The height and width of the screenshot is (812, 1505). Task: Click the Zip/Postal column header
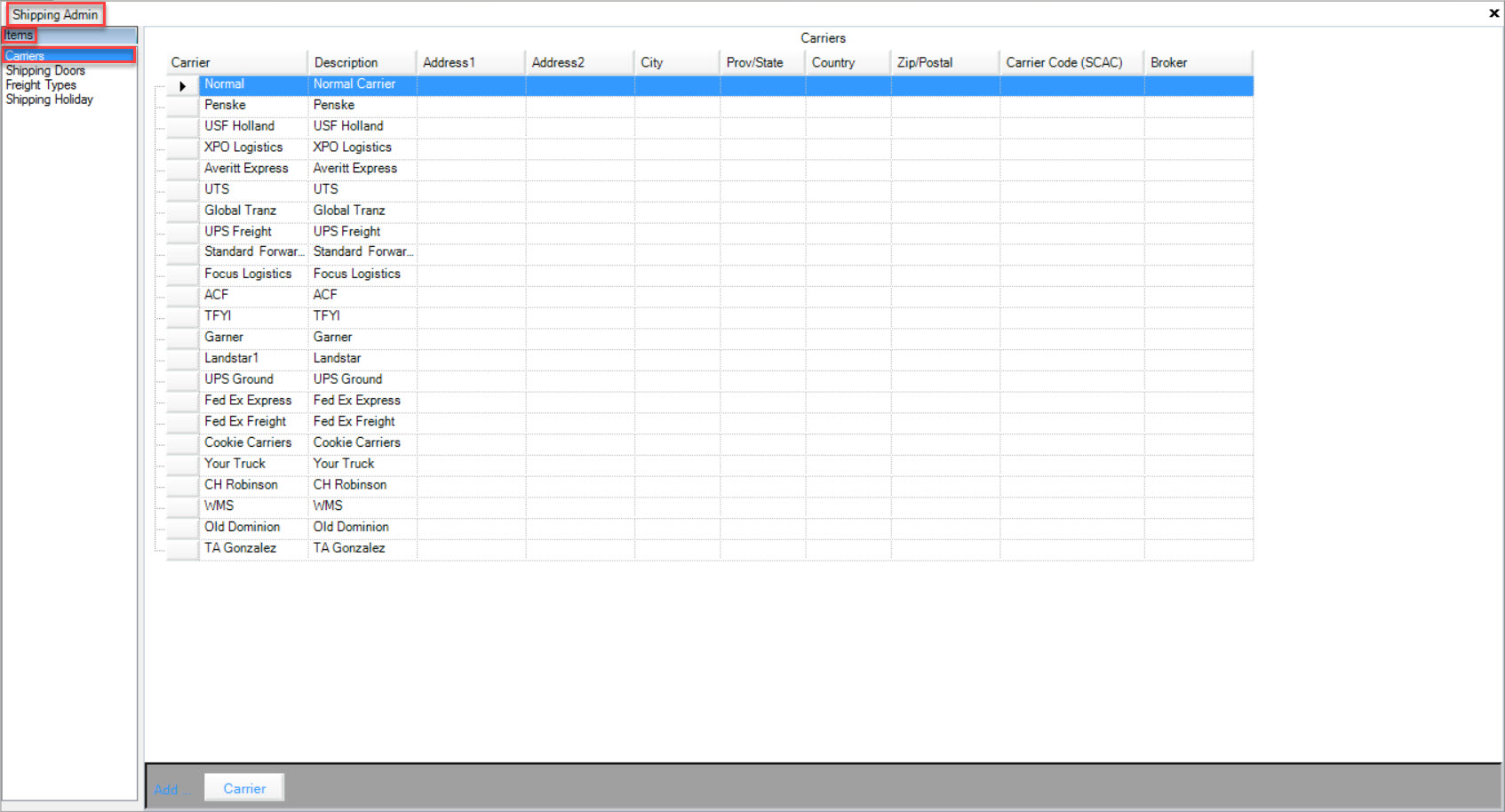click(x=945, y=62)
